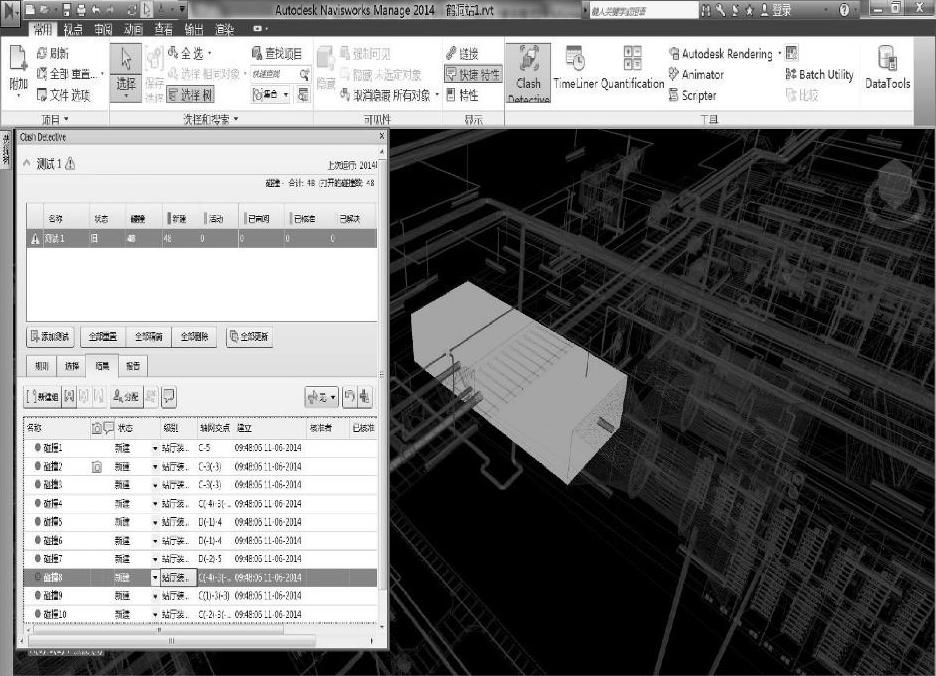The image size is (936, 676).
Task: Click the 登录 (Sign In) user icon
Action: coord(764,10)
